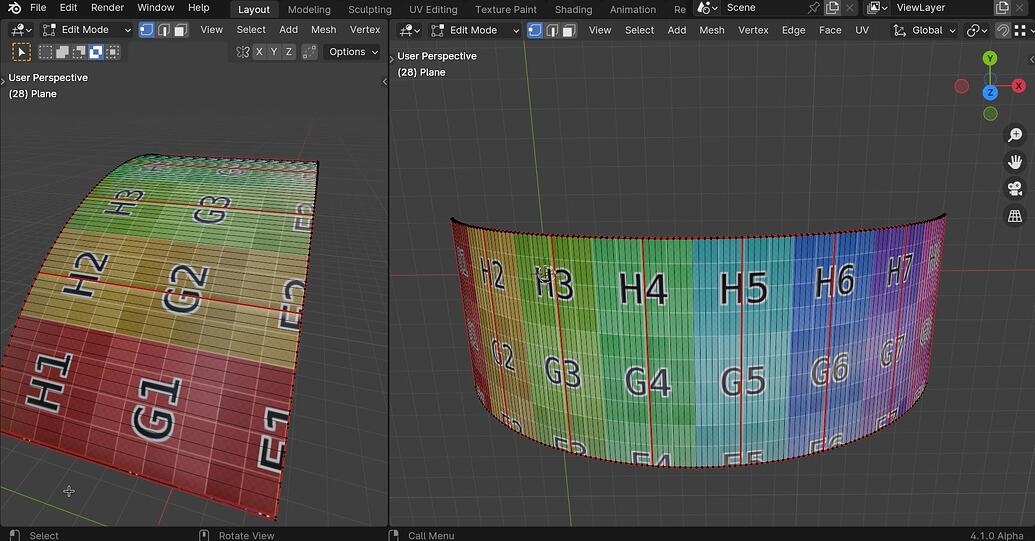The width and height of the screenshot is (1035, 541).
Task: Choose Invert selection mode icon
Action: (x=96, y=52)
